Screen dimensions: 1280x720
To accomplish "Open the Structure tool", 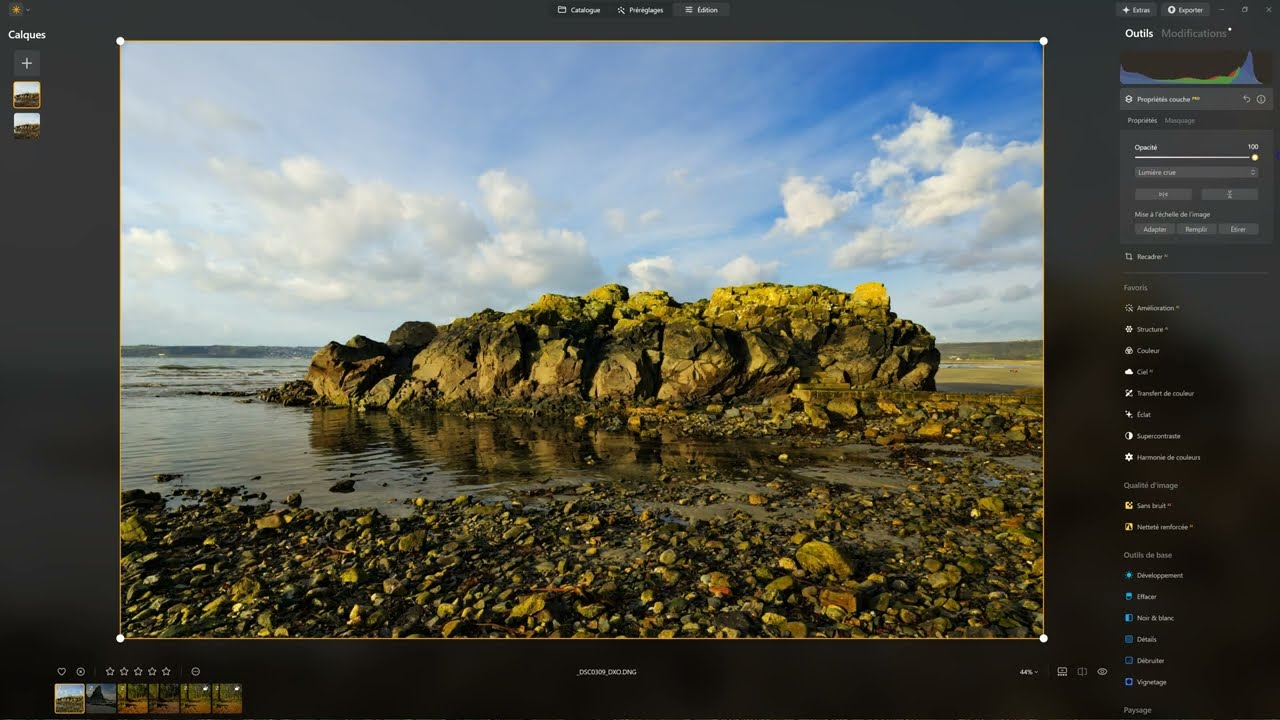I will point(1146,329).
